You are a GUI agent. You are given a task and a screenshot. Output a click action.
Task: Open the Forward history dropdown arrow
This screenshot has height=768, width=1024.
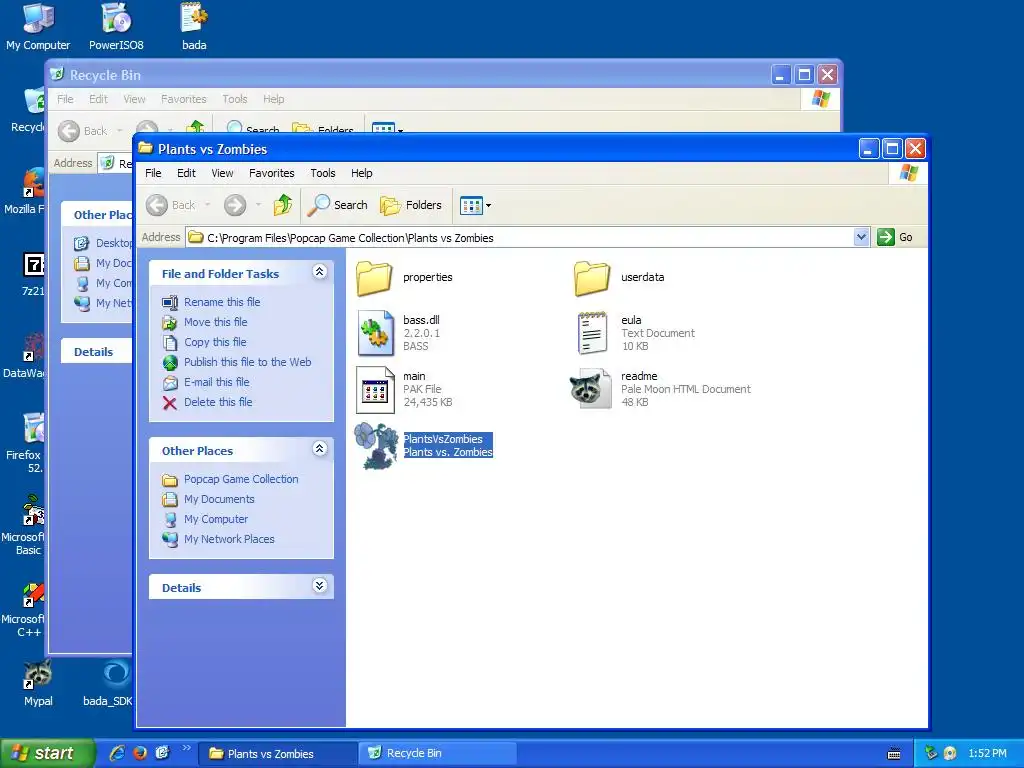click(258, 205)
